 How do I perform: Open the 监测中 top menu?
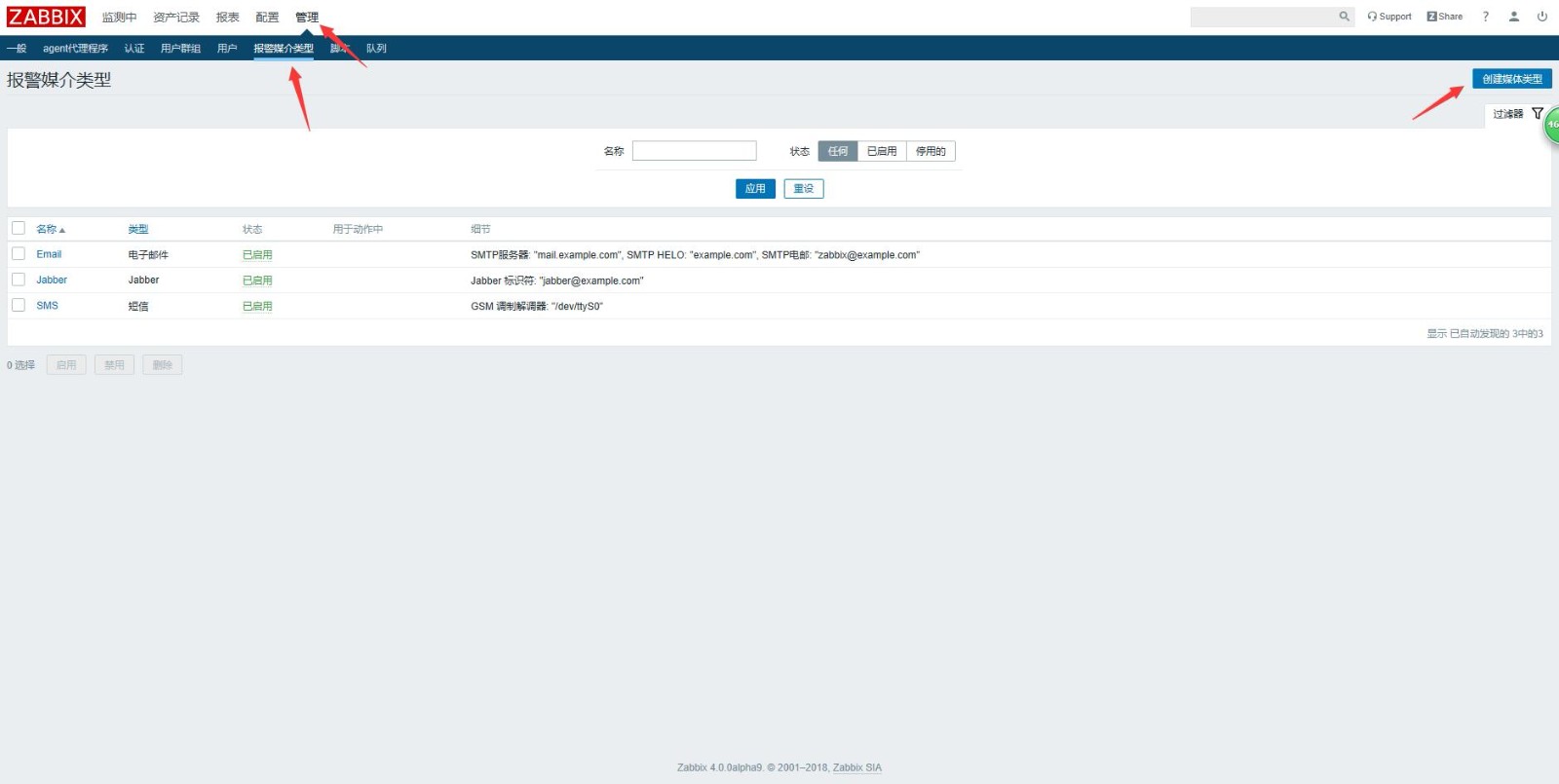pos(119,18)
